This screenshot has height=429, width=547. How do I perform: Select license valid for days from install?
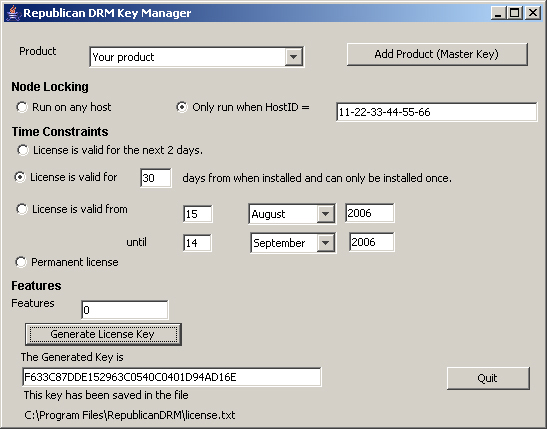coord(20,177)
